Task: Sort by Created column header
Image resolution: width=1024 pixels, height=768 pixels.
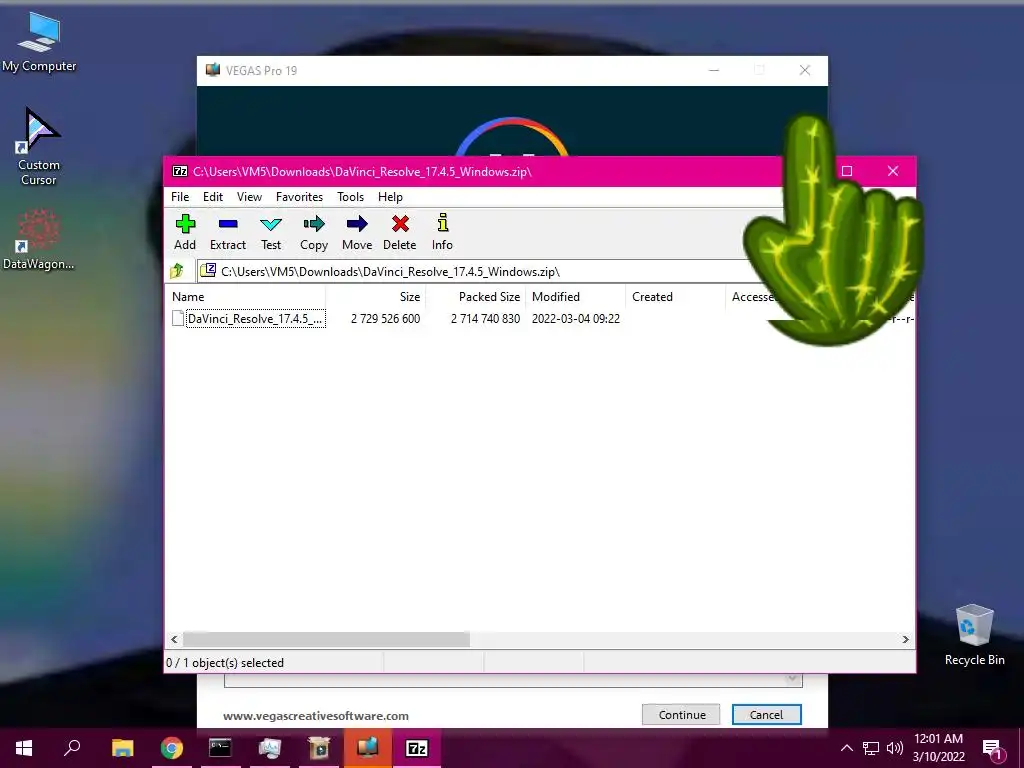Action: [675, 296]
